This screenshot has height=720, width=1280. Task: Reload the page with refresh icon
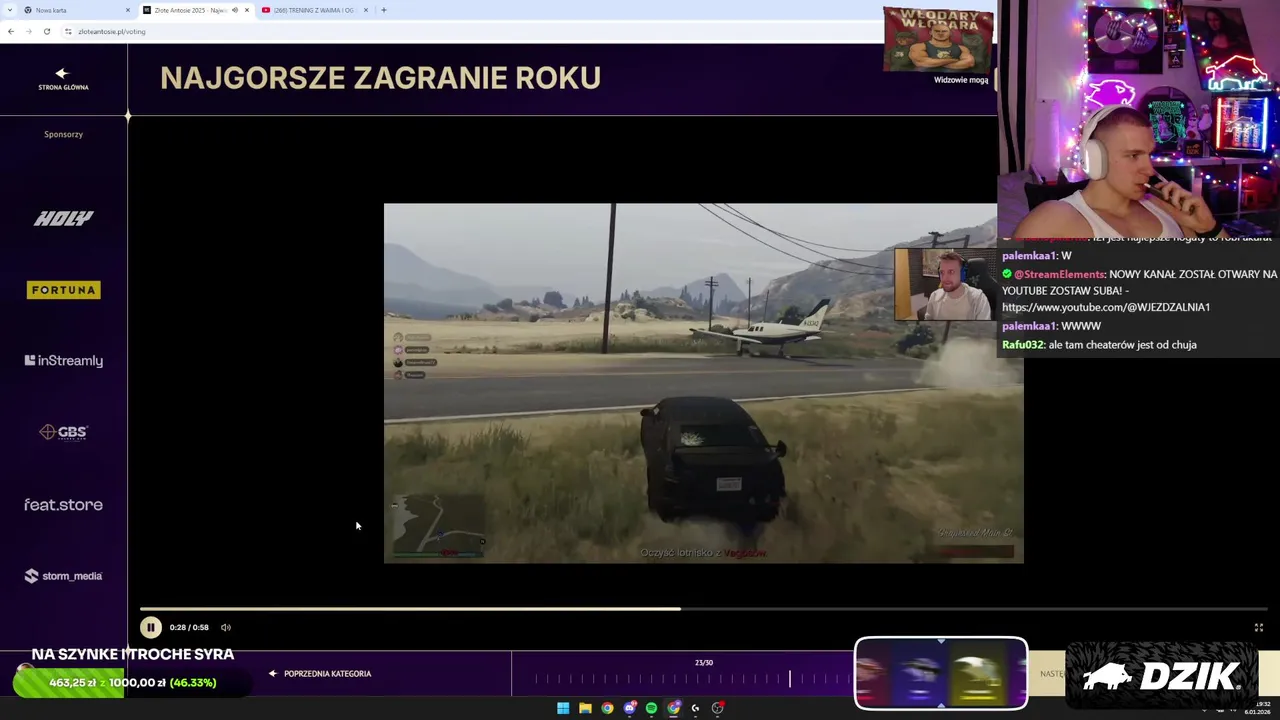(46, 31)
